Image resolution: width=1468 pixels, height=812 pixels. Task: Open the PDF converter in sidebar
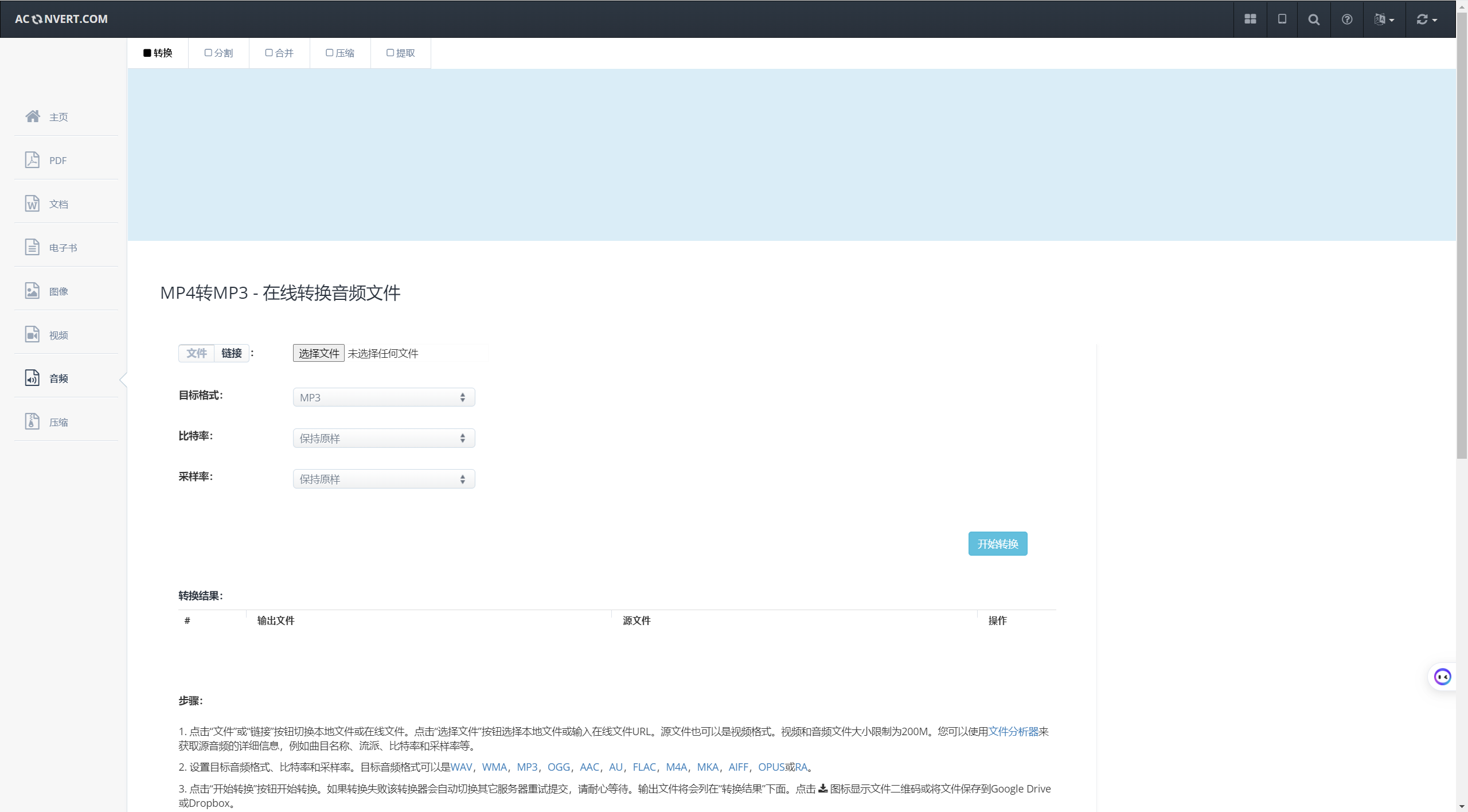[66, 160]
